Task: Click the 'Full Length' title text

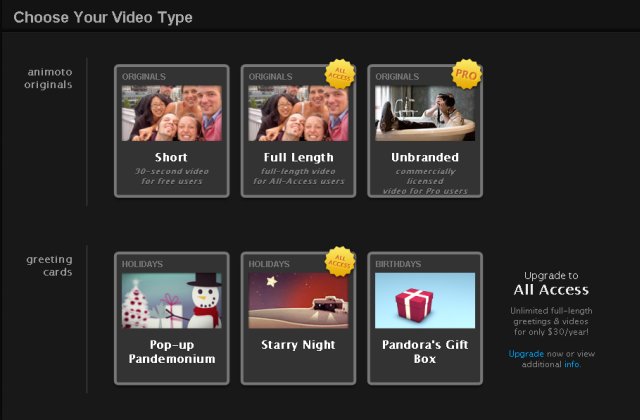Action: 298,157
